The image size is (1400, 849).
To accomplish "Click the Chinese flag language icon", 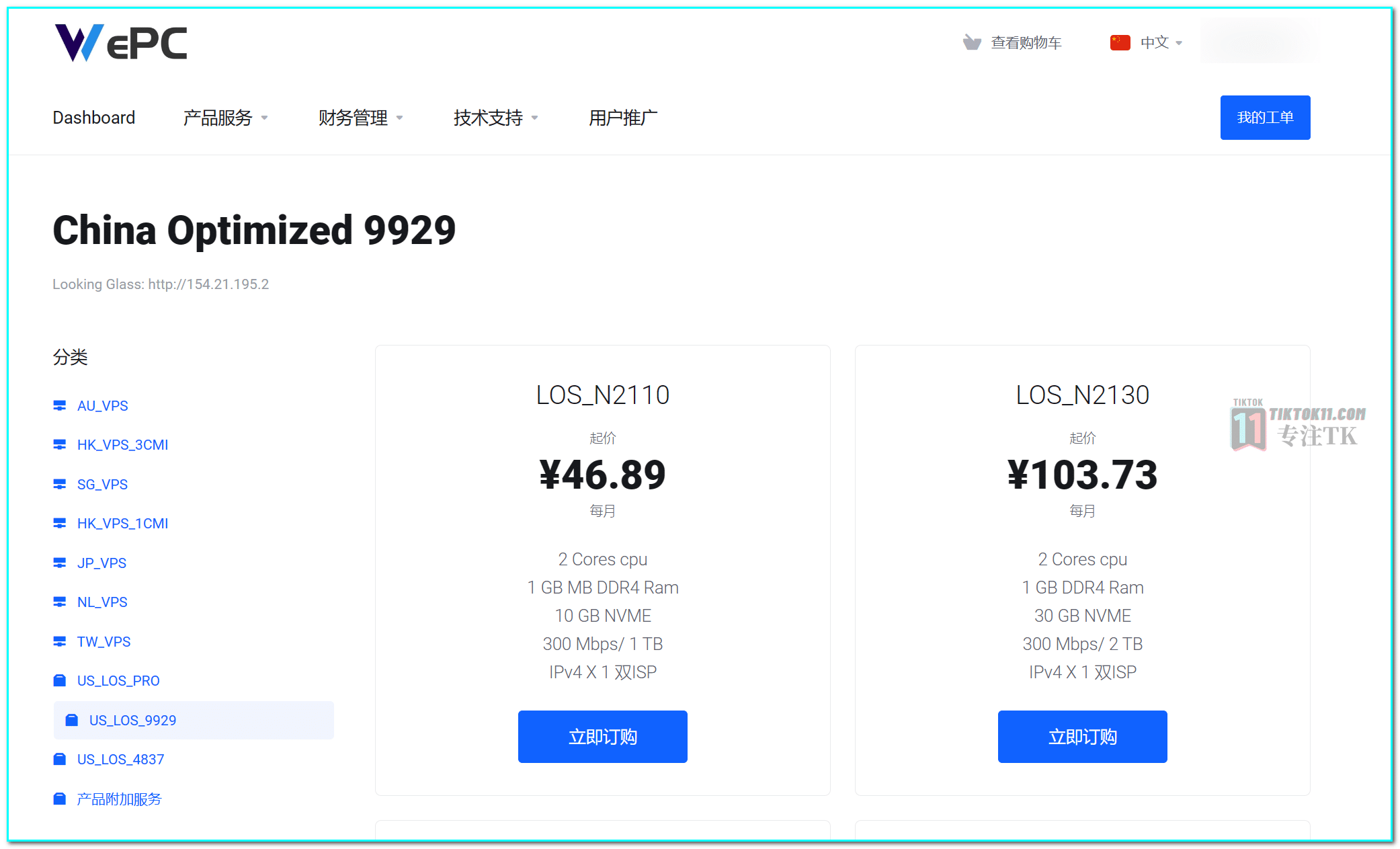I will pos(1120,43).
